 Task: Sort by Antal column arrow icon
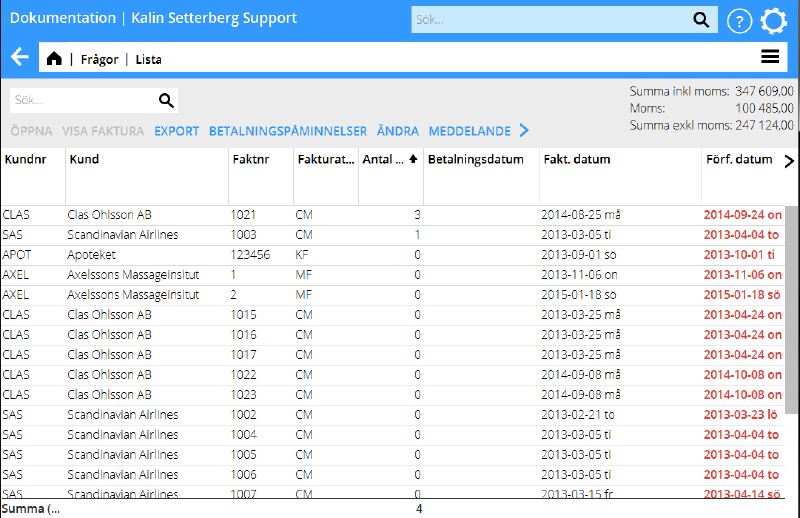pos(413,159)
